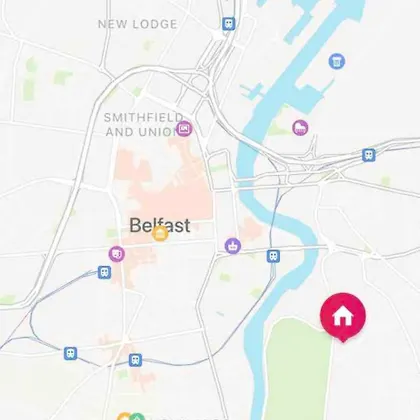The height and width of the screenshot is (420, 420).
Task: Select the train station icon east of the harbour
Action: pos(369,155)
